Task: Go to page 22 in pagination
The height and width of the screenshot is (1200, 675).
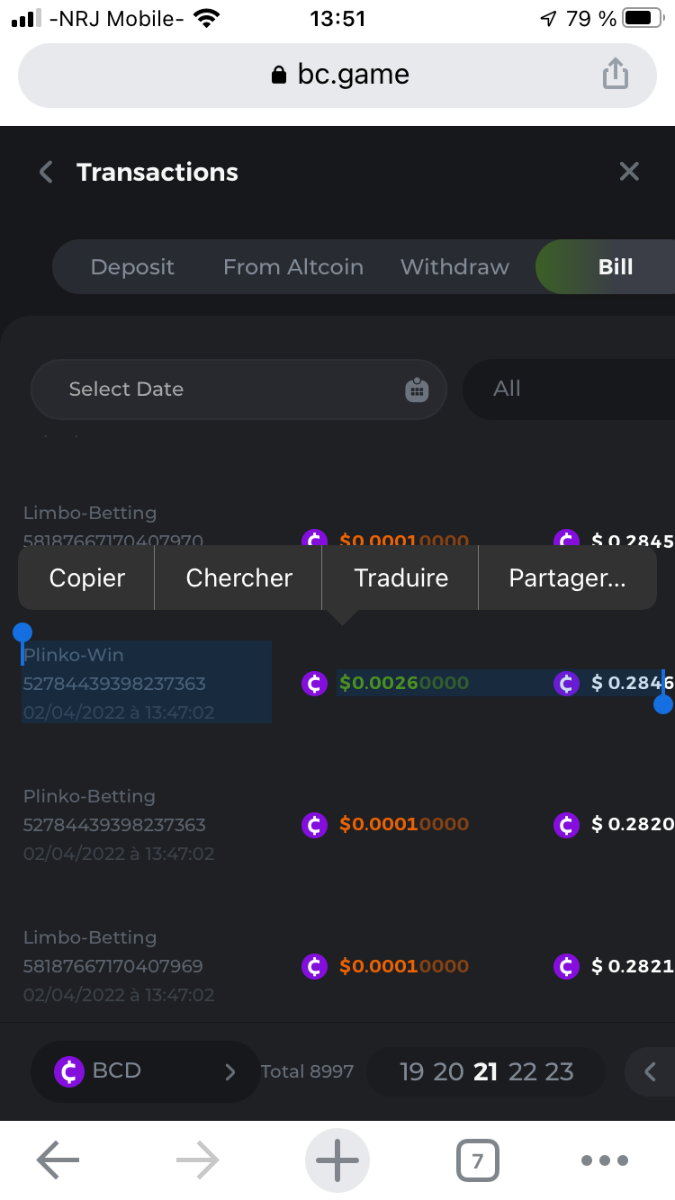Action: (x=523, y=1072)
